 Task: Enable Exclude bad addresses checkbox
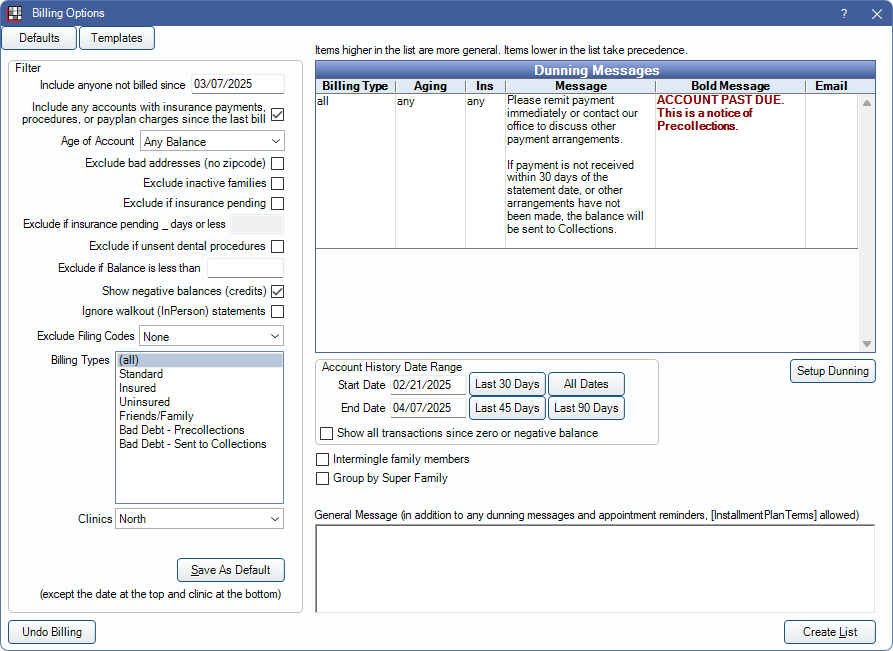277,163
